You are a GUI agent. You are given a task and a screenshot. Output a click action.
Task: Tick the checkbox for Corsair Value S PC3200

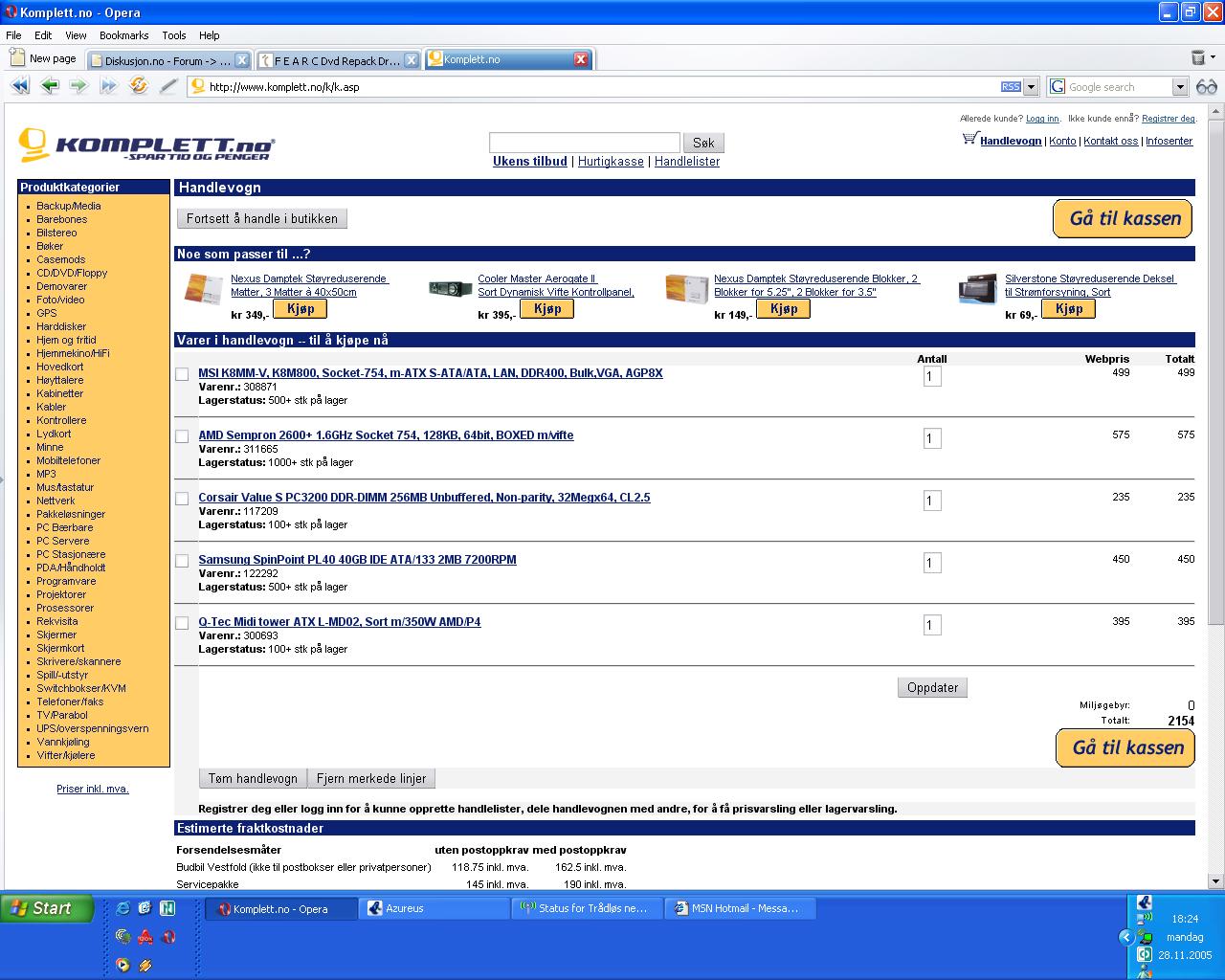pos(182,499)
